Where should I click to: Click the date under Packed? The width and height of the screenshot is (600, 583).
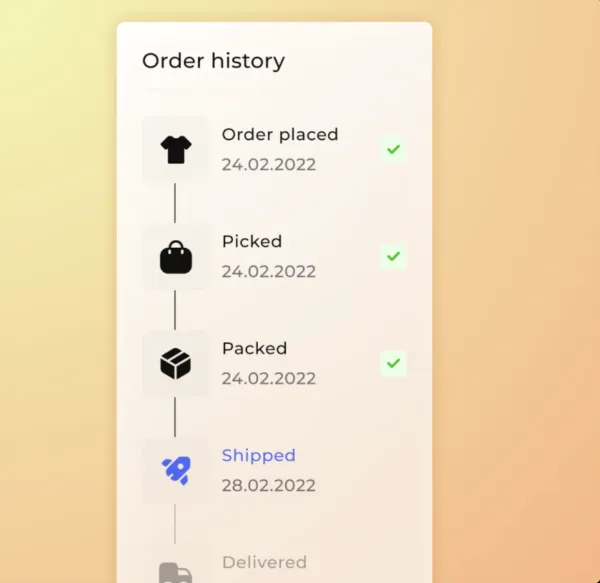tap(268, 378)
